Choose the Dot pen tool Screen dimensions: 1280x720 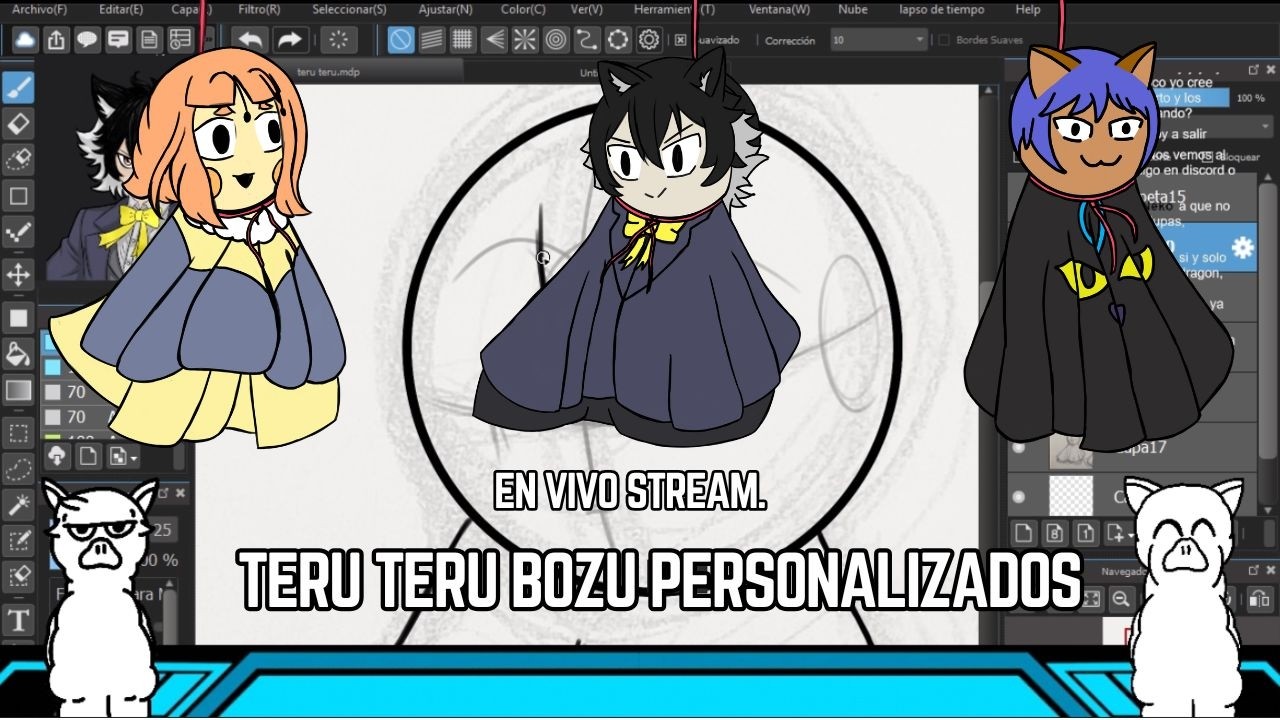18,234
